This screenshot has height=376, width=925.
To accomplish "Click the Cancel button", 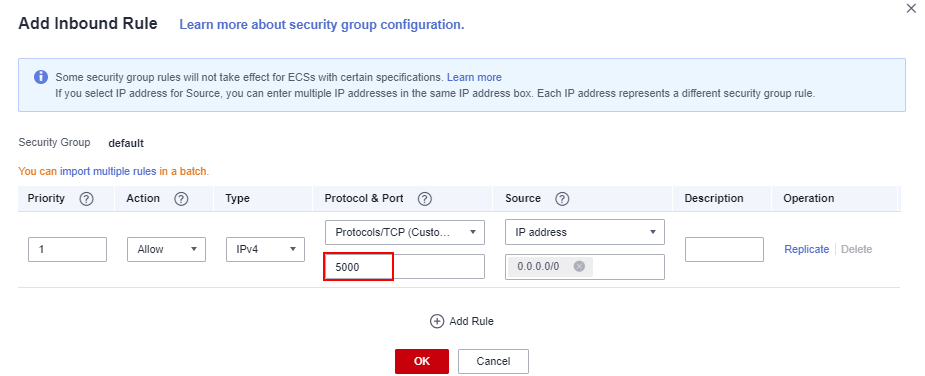I will [x=493, y=361].
